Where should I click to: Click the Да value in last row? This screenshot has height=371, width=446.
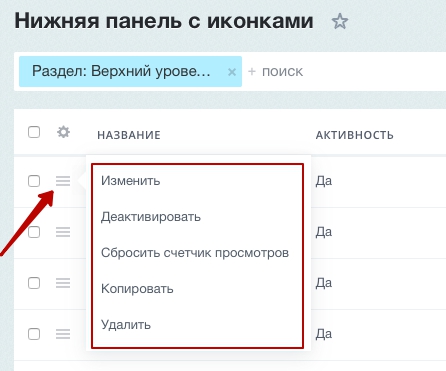[x=324, y=334]
